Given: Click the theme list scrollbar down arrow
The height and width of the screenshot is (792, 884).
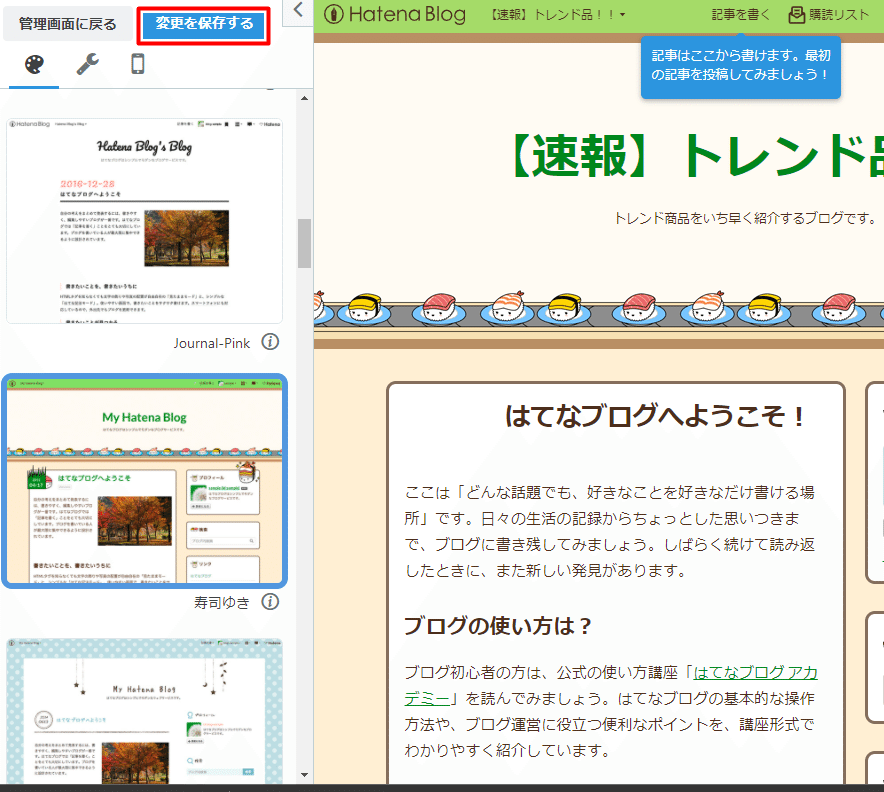Looking at the screenshot, I should 304,775.
